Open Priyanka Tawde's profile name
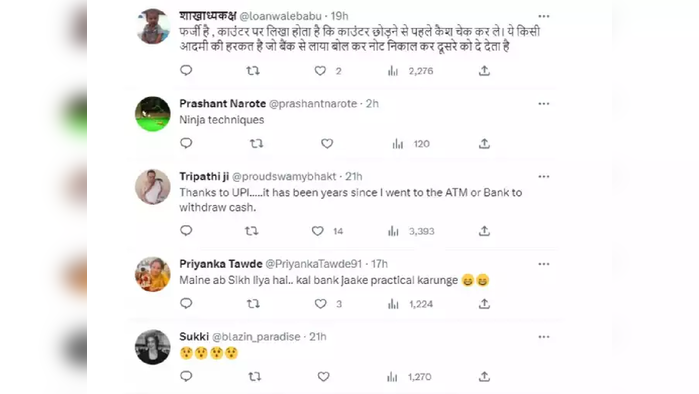Screen dimensions: 699x394 click(221, 264)
